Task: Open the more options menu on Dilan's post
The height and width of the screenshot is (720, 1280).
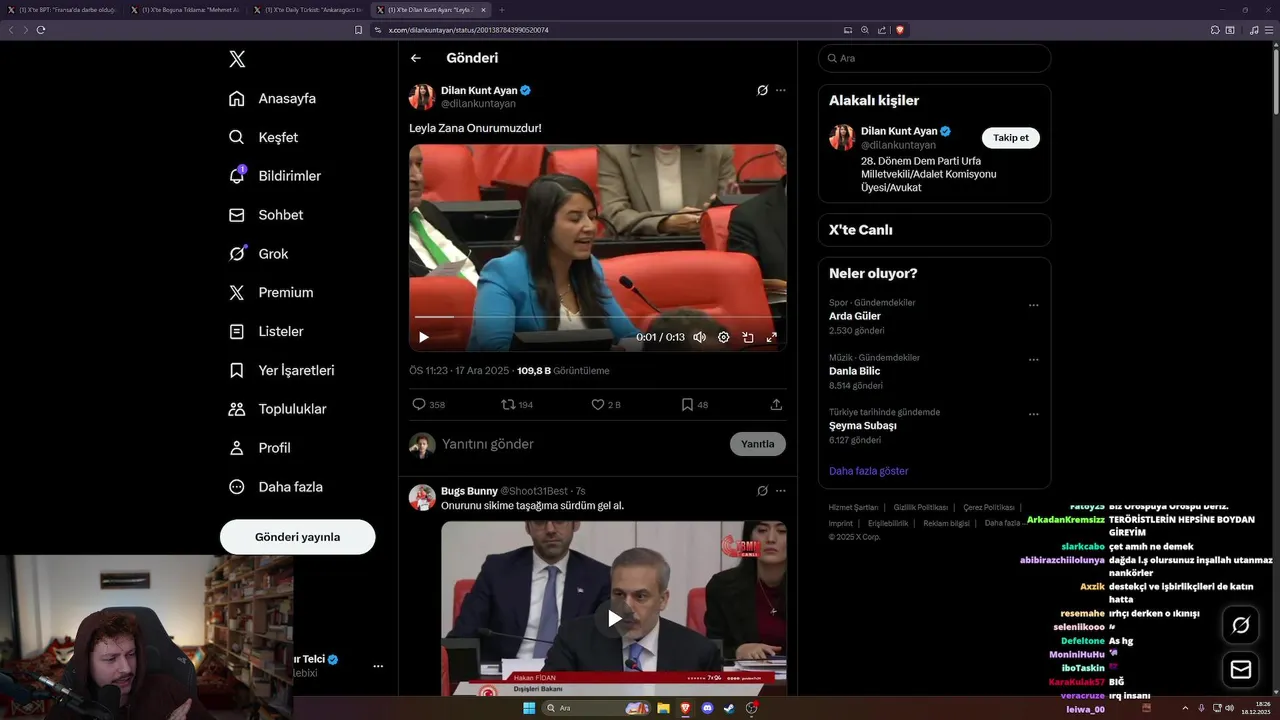Action: point(781,90)
